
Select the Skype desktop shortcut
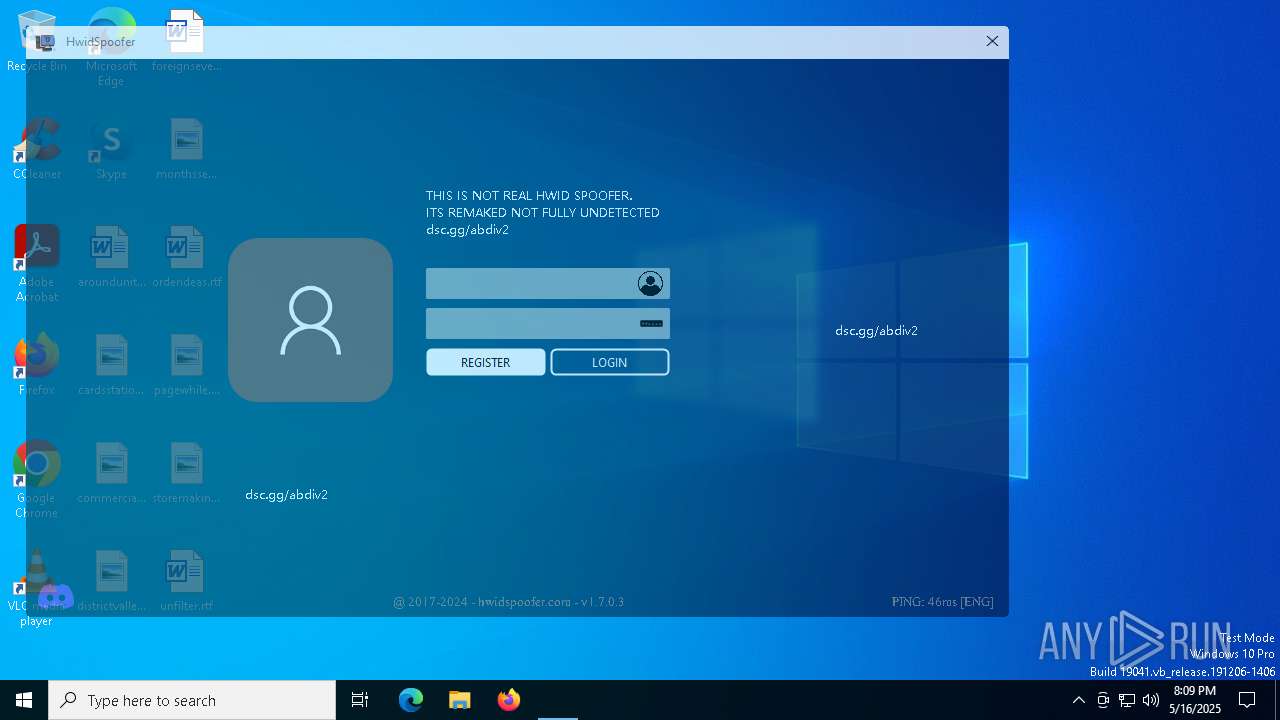coord(111,150)
